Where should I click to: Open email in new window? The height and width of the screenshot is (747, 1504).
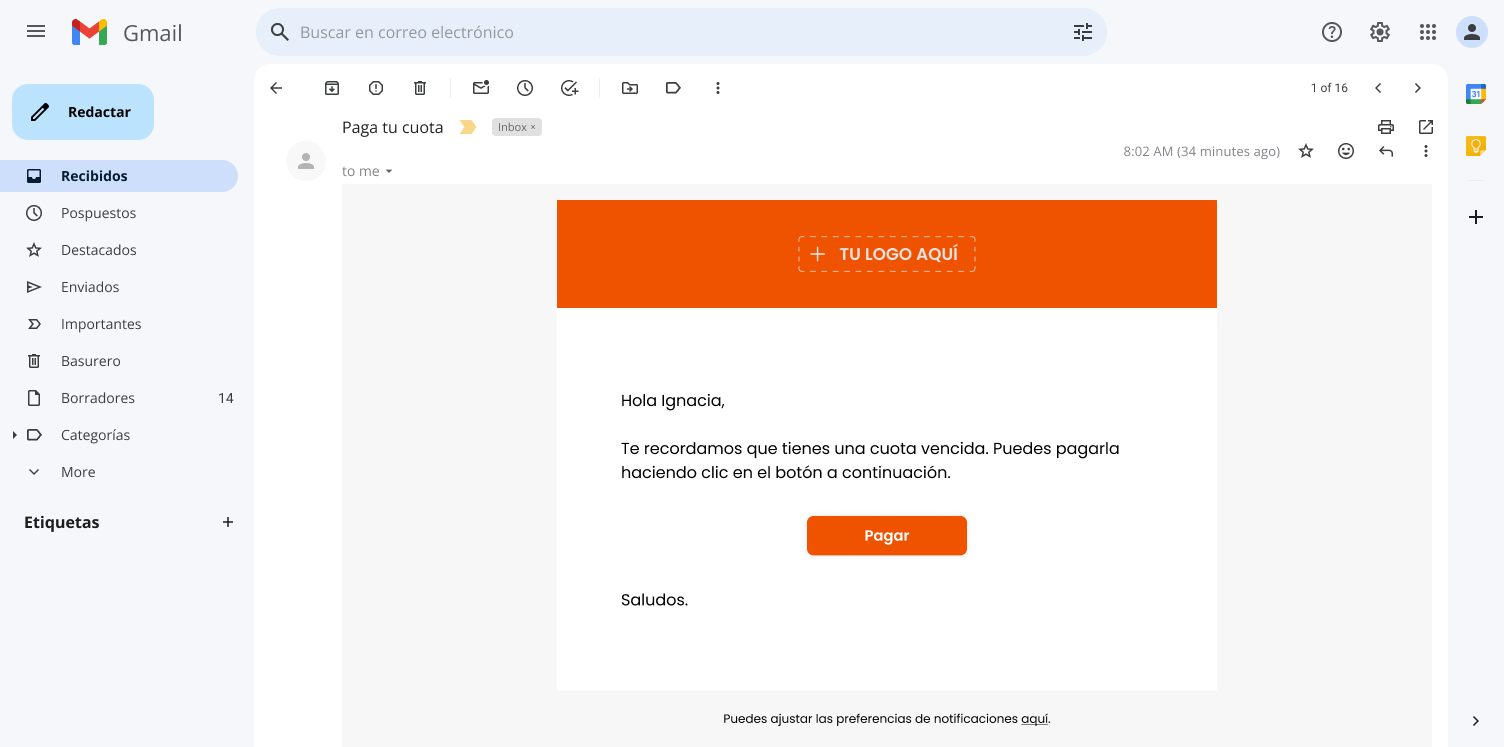coord(1426,127)
